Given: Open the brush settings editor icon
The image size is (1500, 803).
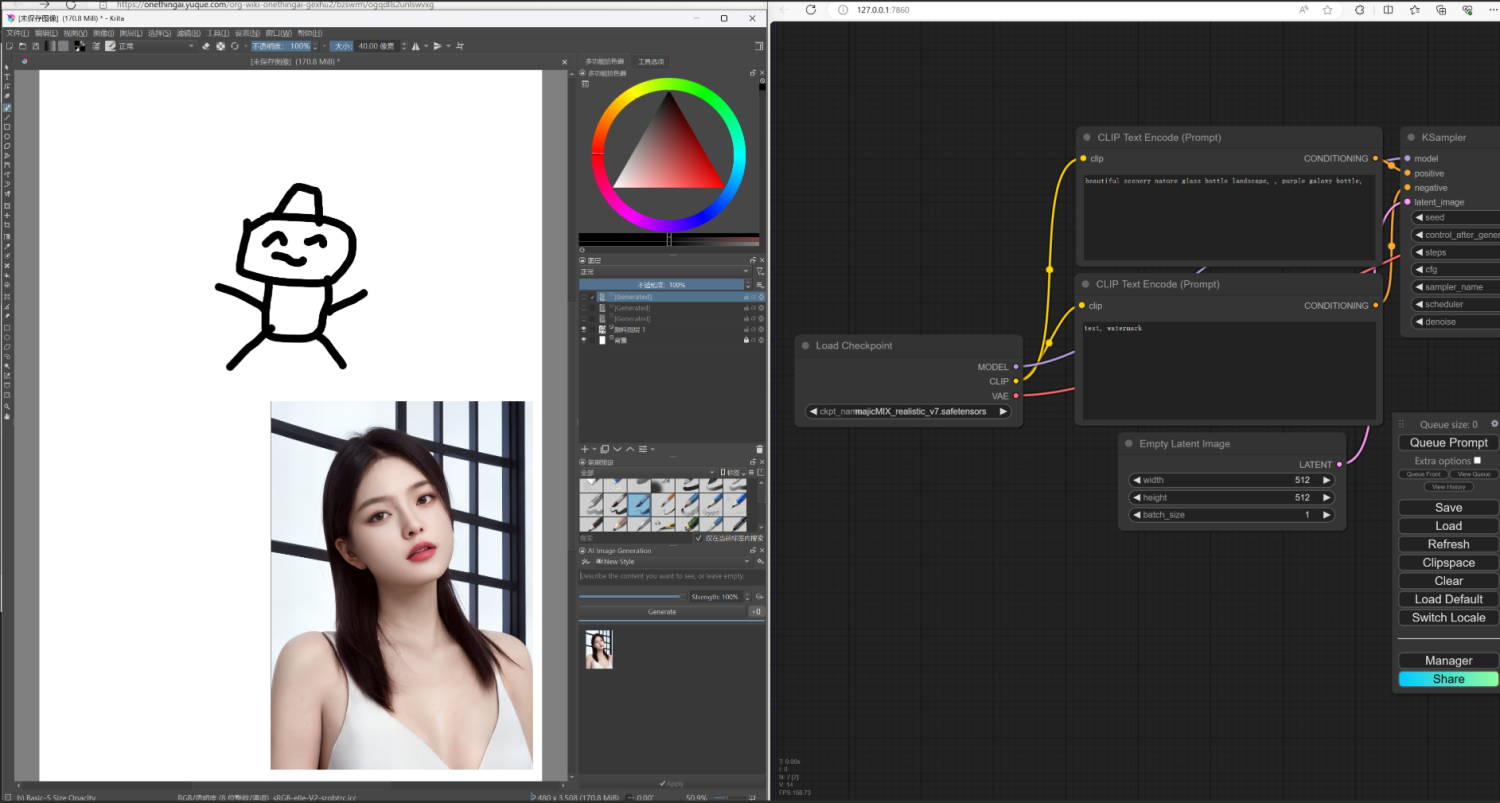Looking at the screenshot, I should pyautogui.click(x=96, y=46).
